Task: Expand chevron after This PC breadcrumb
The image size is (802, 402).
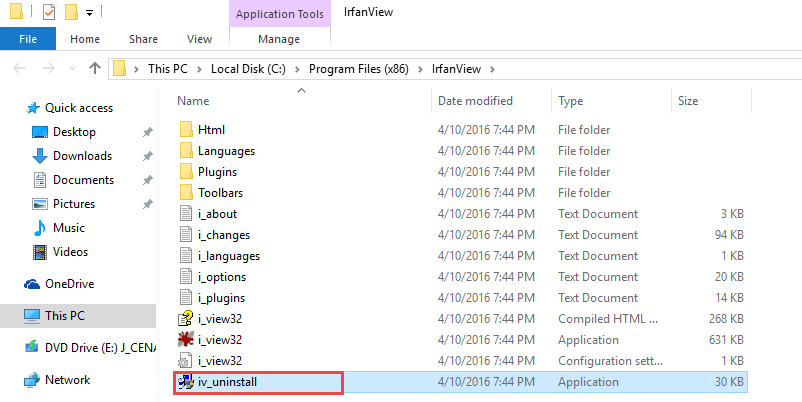Action: 199,69
